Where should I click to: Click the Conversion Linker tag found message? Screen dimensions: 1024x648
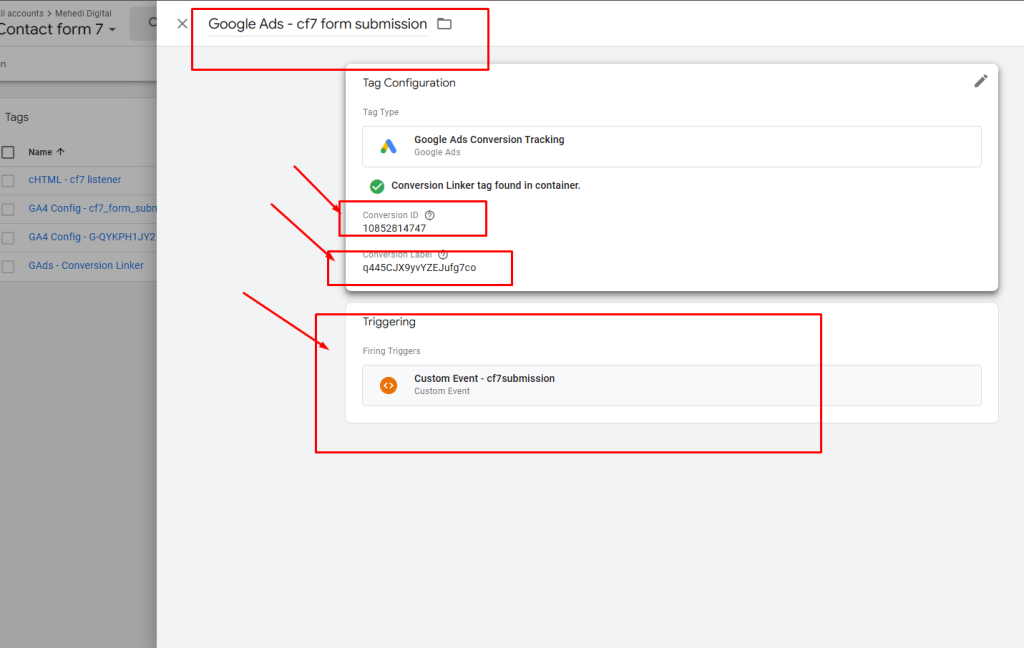pyautogui.click(x=485, y=186)
